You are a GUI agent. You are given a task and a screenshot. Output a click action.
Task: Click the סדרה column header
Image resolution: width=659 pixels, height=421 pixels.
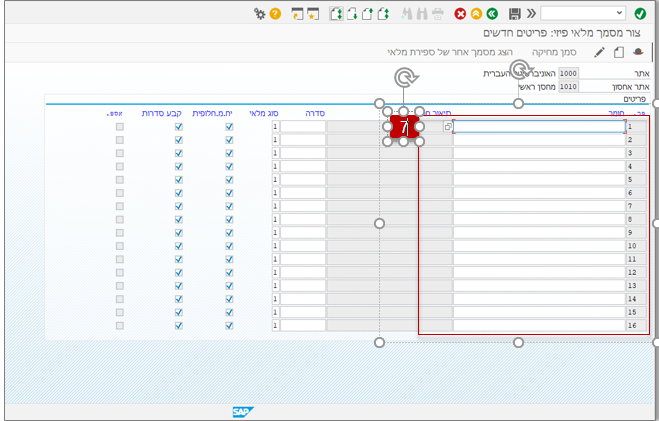coord(315,113)
